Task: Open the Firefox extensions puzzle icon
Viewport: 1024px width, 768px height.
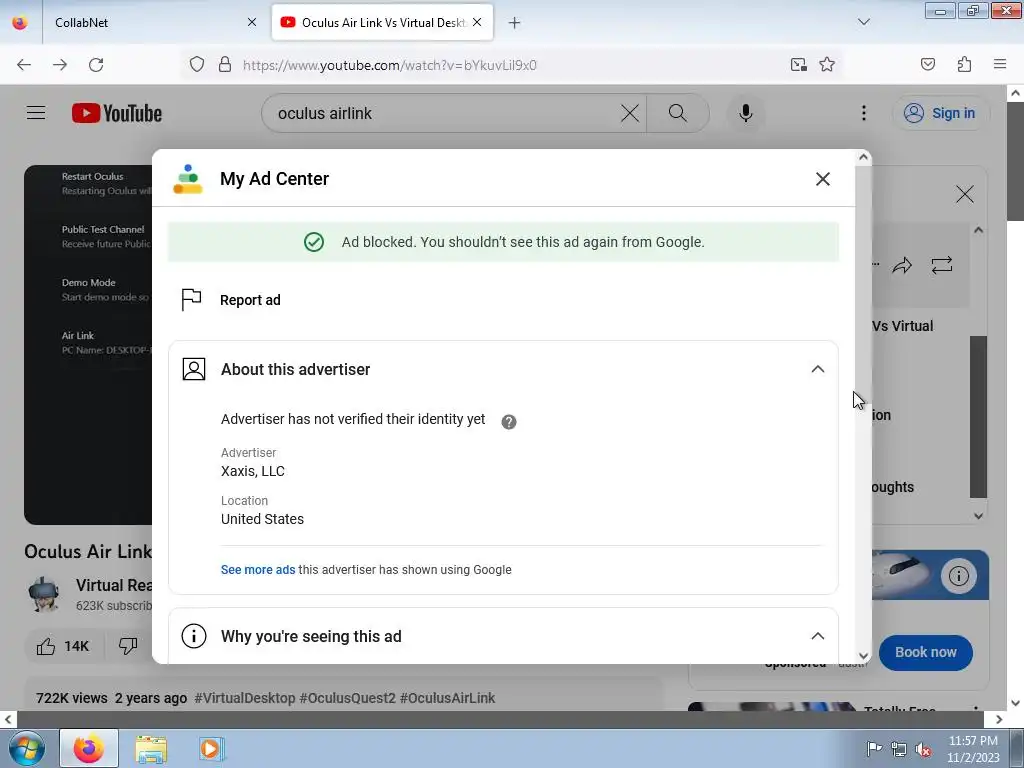Action: (964, 64)
